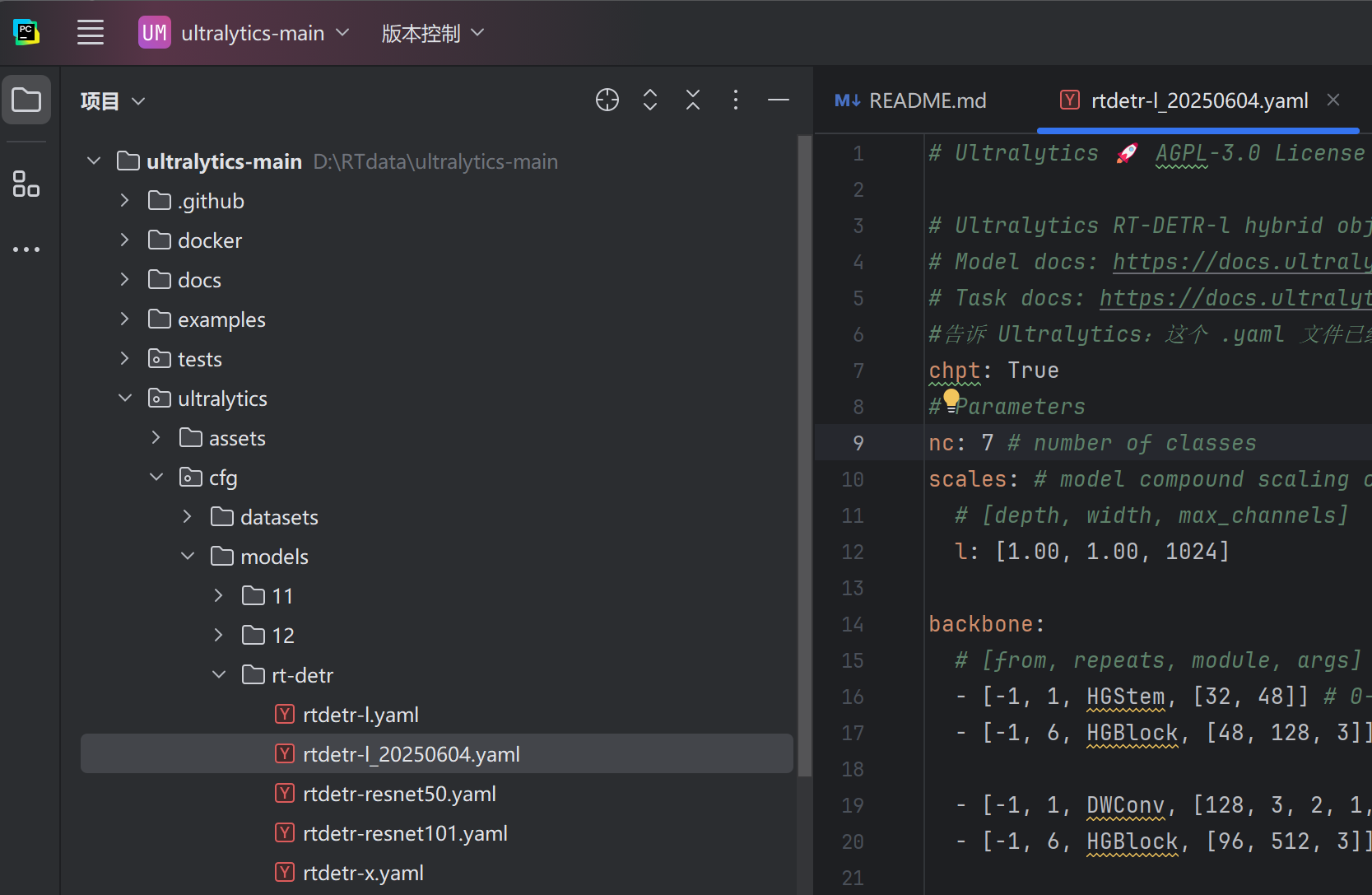Screen dimensions: 1372x895
Task: Click the PyCharm logo icon
Action: (26, 33)
